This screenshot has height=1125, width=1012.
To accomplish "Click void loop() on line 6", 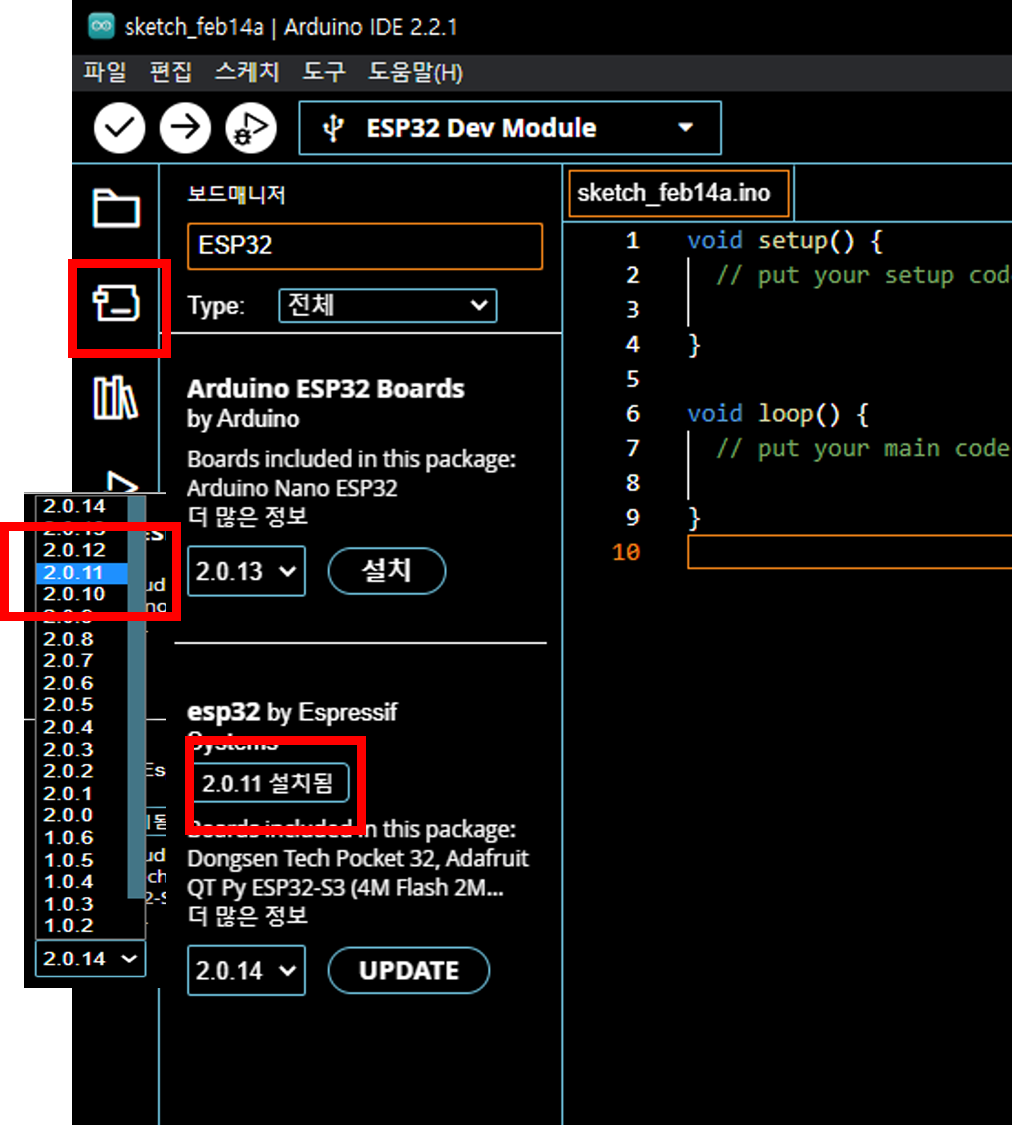I will [x=764, y=414].
